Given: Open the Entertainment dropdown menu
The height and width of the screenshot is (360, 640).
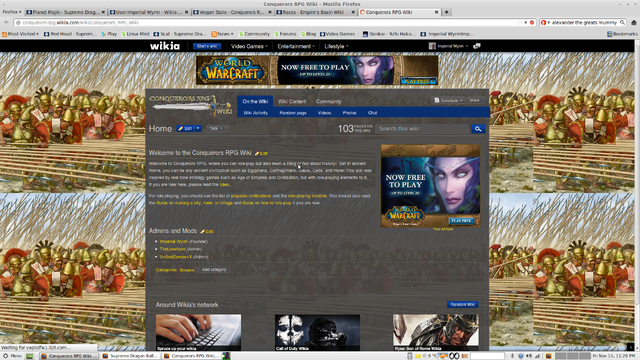Looking at the screenshot, I should [296, 47].
